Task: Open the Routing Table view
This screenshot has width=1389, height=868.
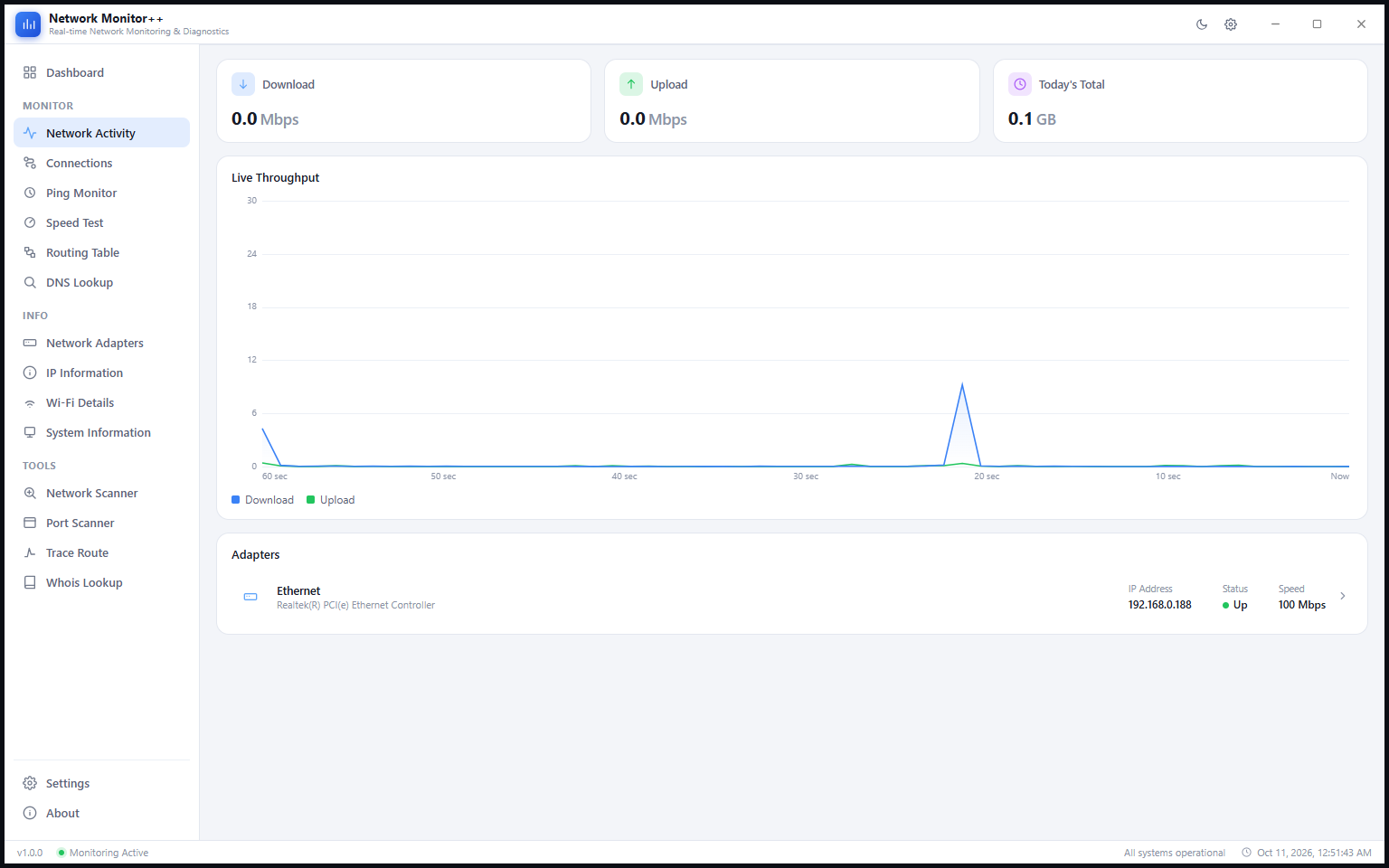Action: pos(101,252)
